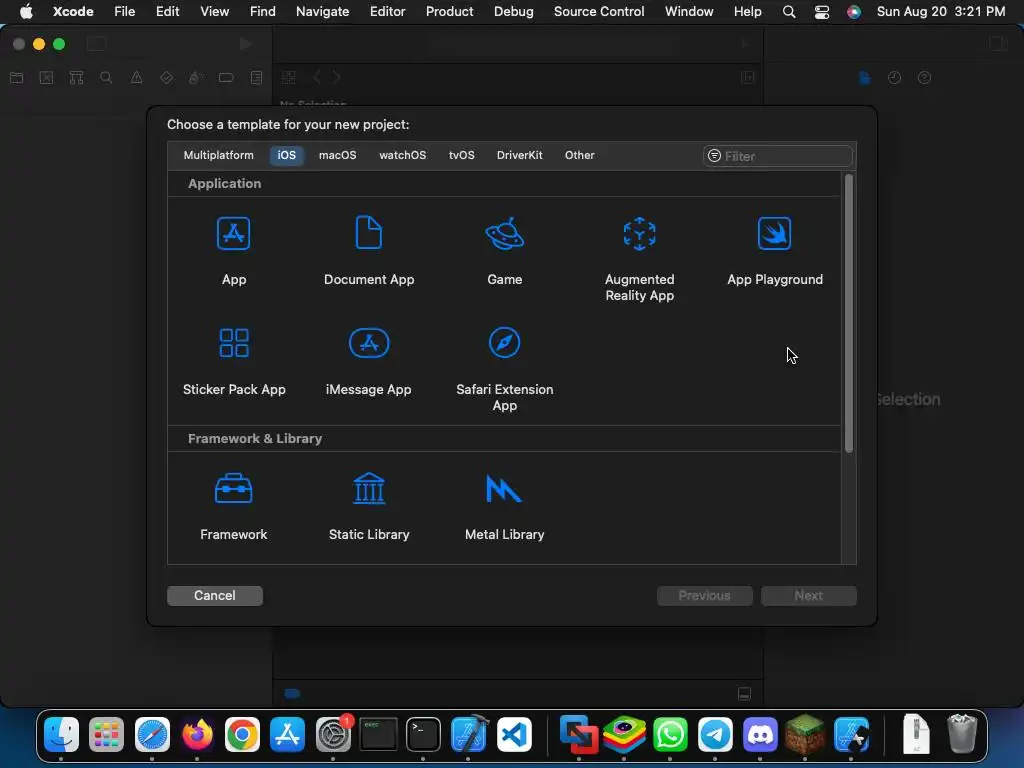The height and width of the screenshot is (768, 1024).
Task: Select the App template icon
Action: pyautogui.click(x=234, y=234)
